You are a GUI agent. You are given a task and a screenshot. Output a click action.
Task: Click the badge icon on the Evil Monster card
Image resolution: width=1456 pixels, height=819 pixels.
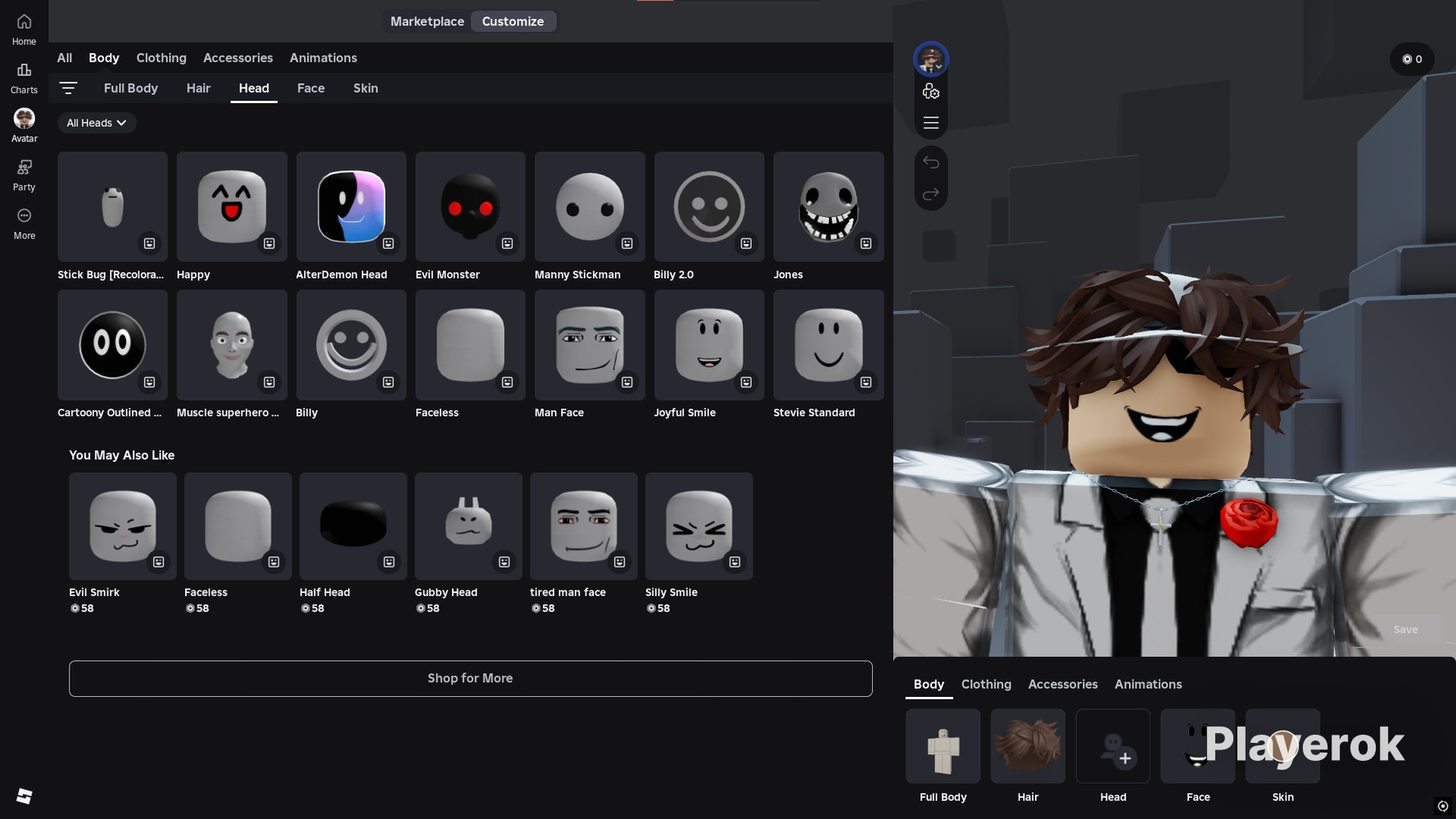point(508,243)
